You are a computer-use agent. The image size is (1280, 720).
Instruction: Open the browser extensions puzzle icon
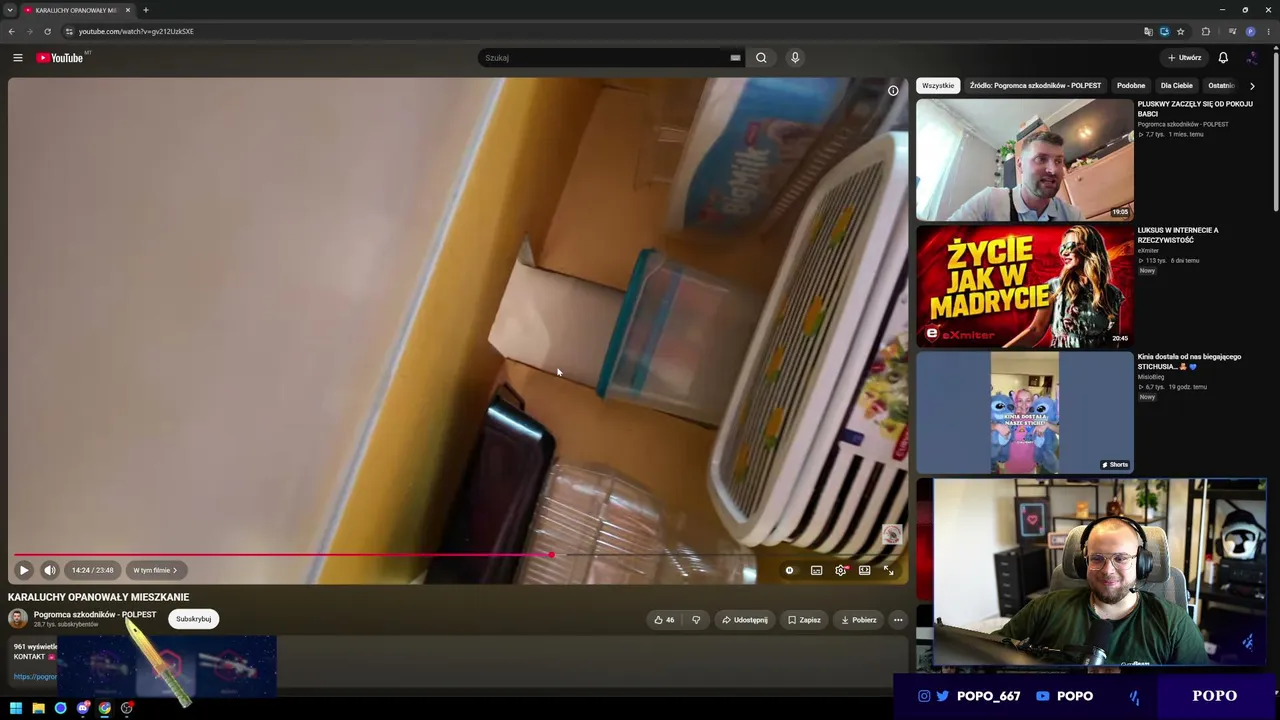pyautogui.click(x=1205, y=31)
